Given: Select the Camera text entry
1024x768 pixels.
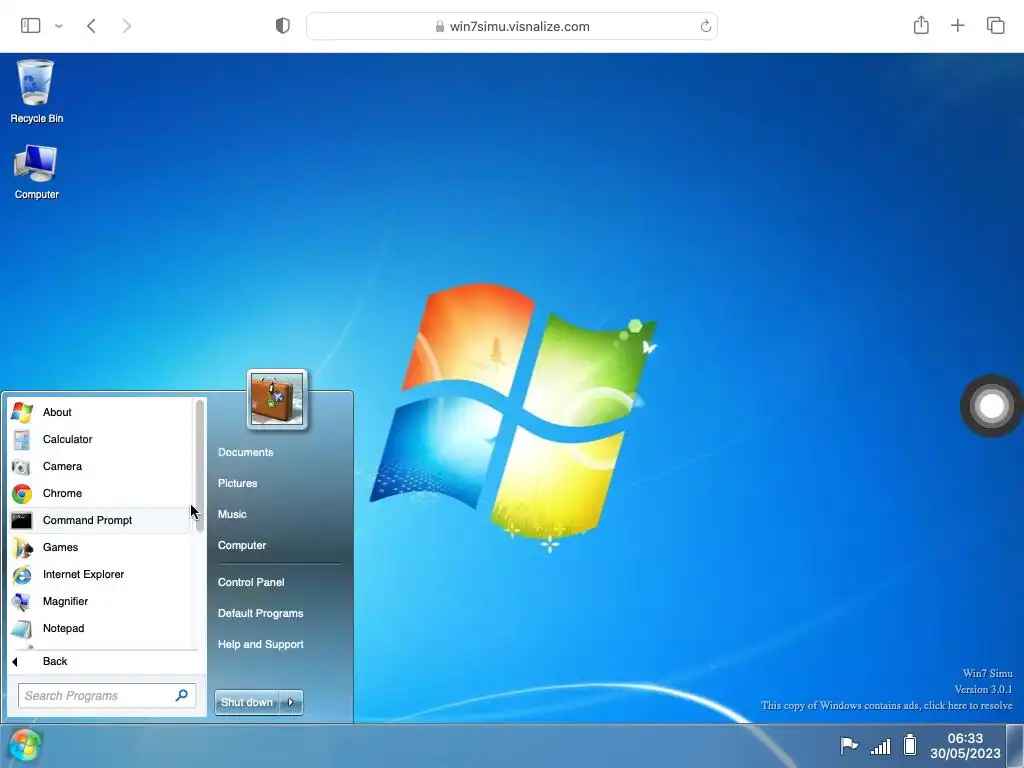Looking at the screenshot, I should (62, 466).
